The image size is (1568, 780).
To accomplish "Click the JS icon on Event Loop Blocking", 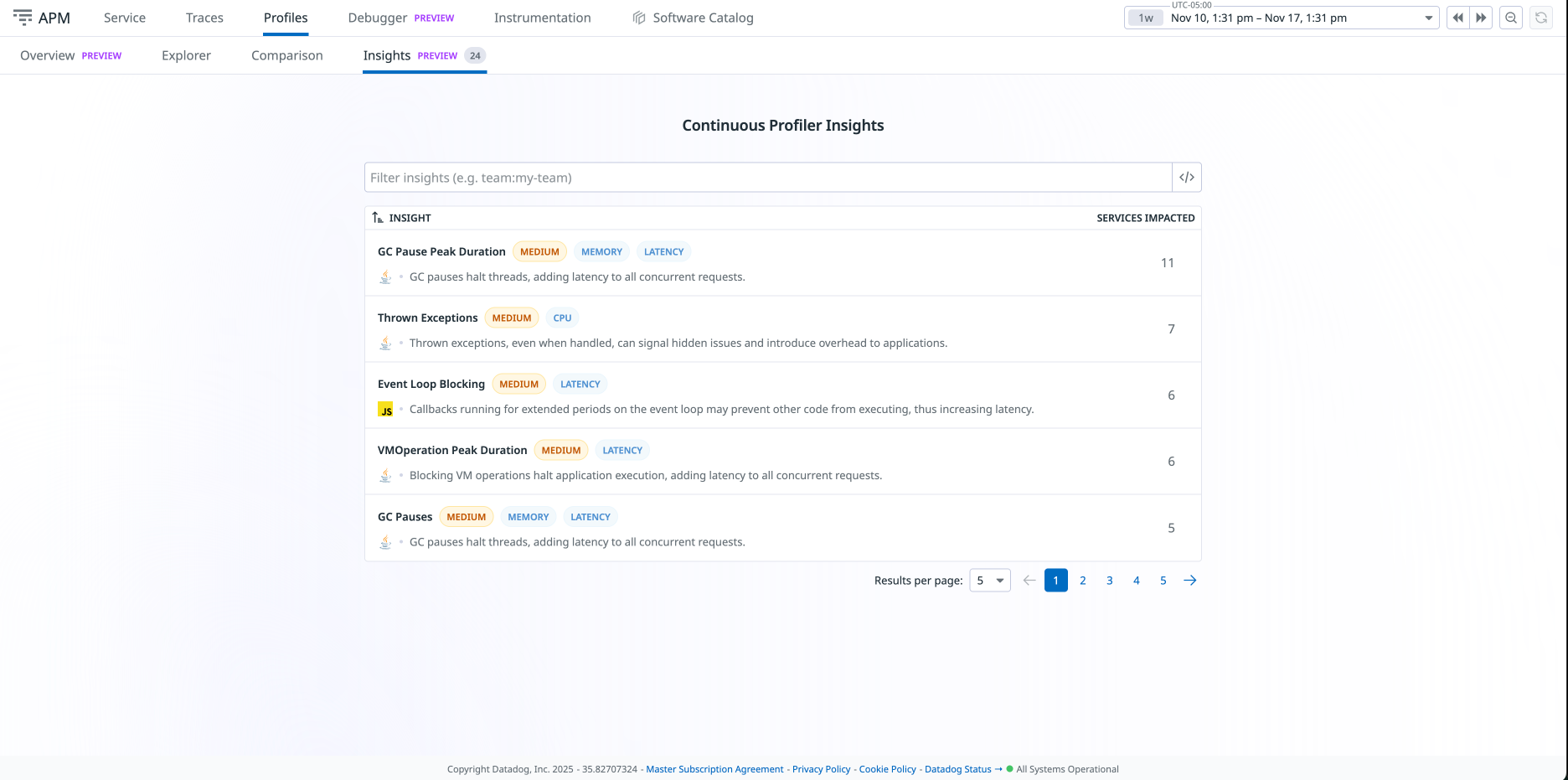I will click(x=385, y=410).
